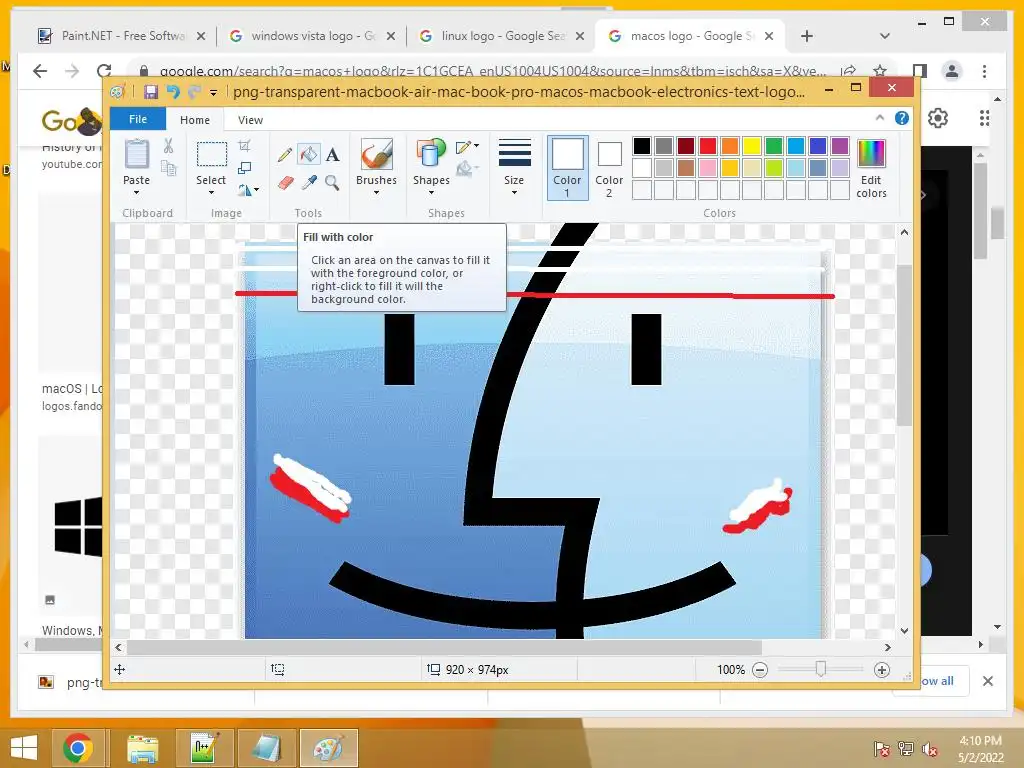Screen dimensions: 1024x768
Task: Pick the black color swatch
Action: click(x=641, y=146)
